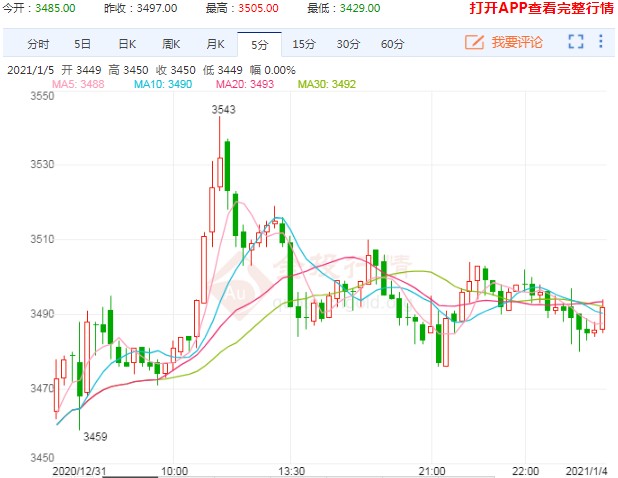Open 打开APP查看完整行情 link
This screenshot has height=478, width=618.
[x=538, y=8]
